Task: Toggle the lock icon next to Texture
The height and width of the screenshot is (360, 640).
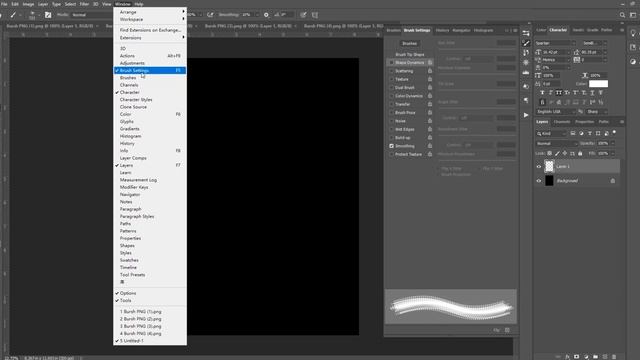Action: click(430, 79)
